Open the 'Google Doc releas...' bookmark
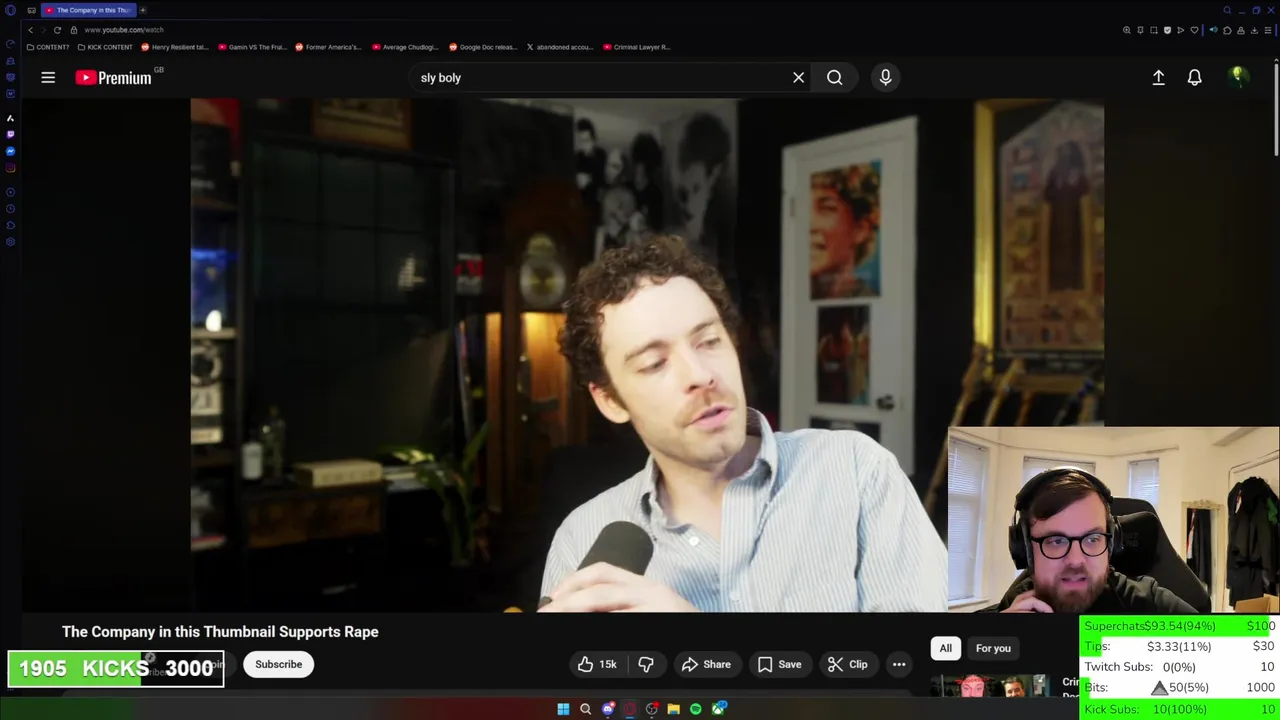 click(x=483, y=47)
